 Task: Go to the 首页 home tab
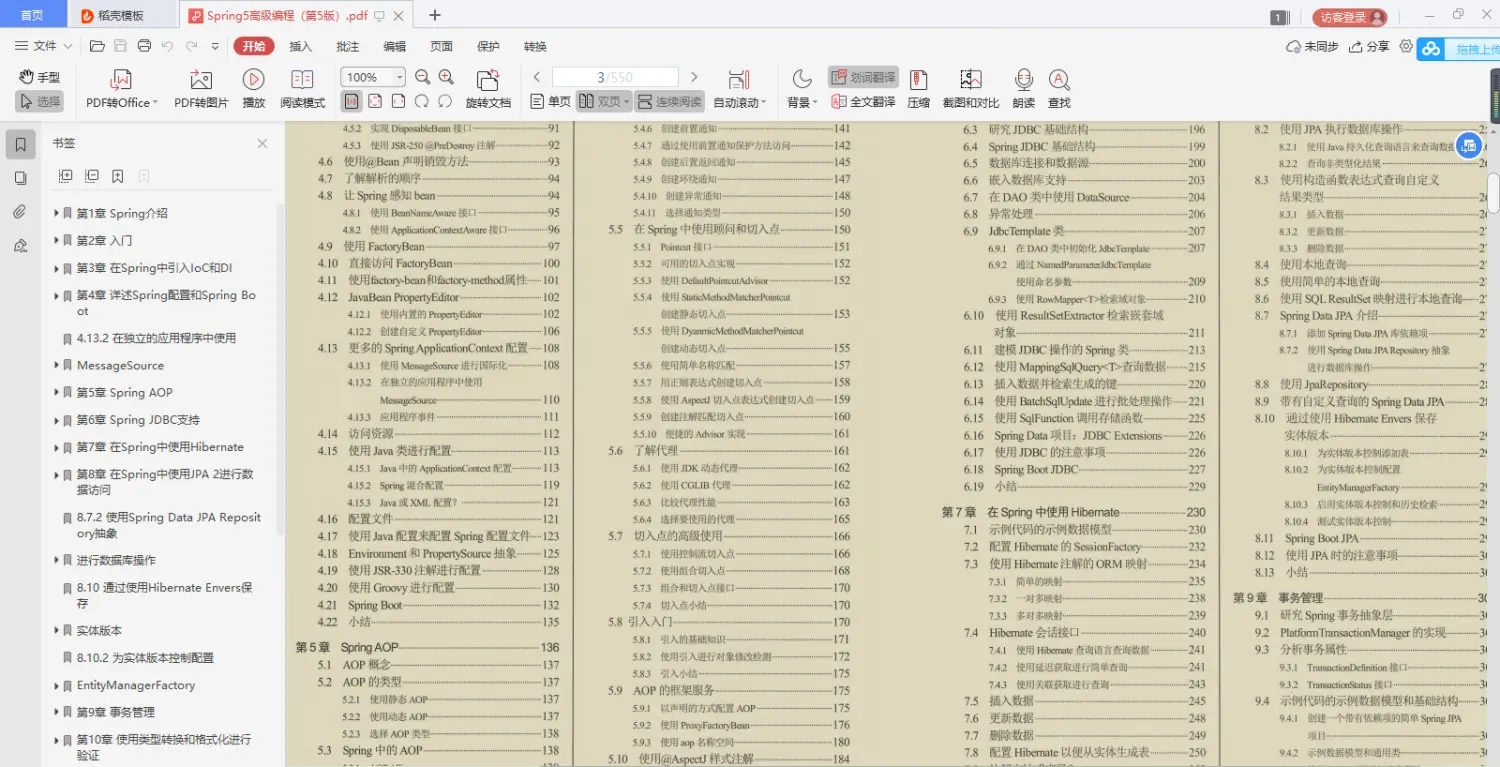tap(32, 15)
